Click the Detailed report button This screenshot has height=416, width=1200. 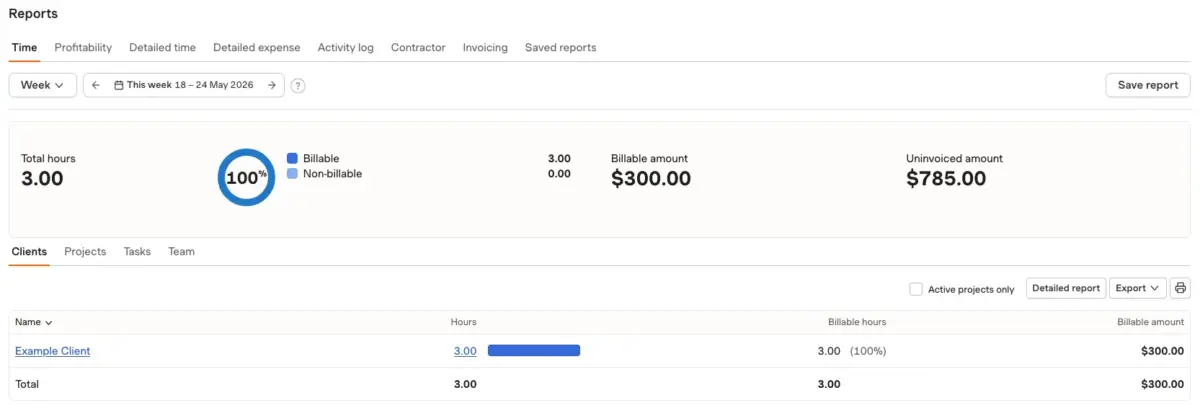tap(1066, 288)
